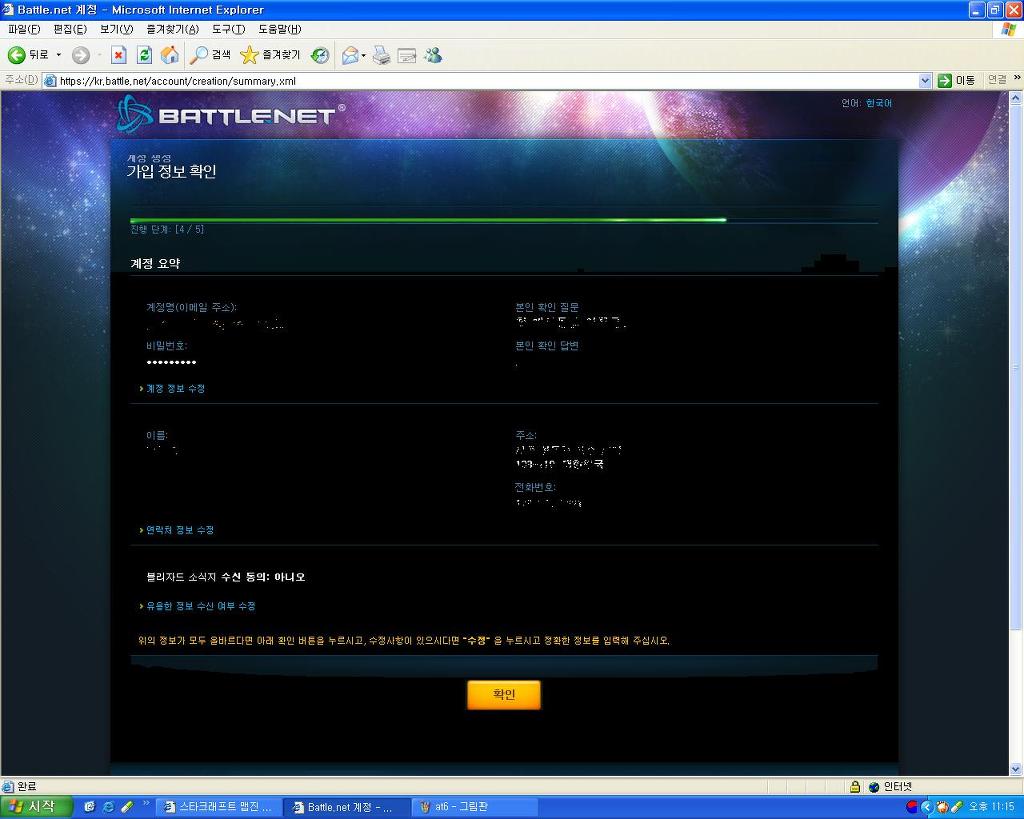Open the Mail envelope toolbar icon

350,56
